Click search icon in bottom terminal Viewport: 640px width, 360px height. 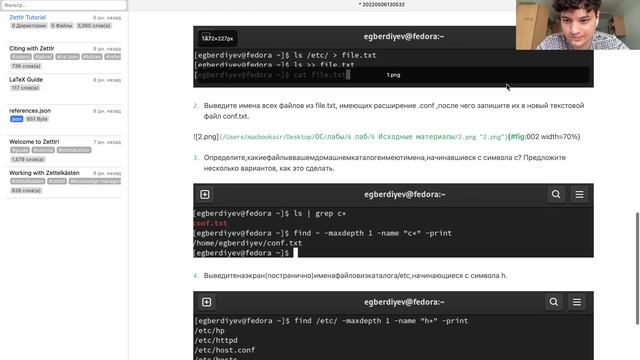[x=553, y=302]
